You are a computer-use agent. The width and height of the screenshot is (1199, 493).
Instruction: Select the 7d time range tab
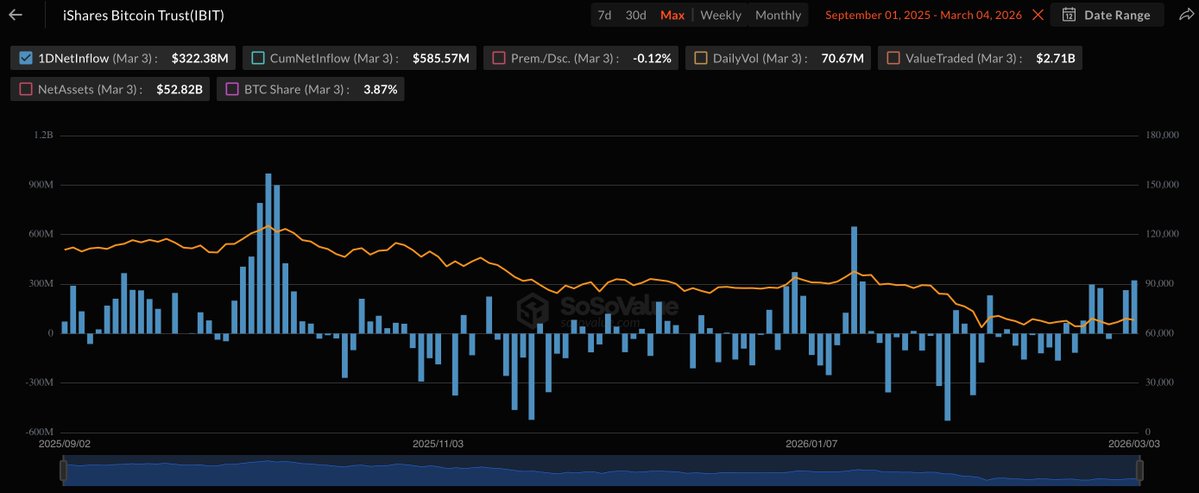[x=604, y=15]
